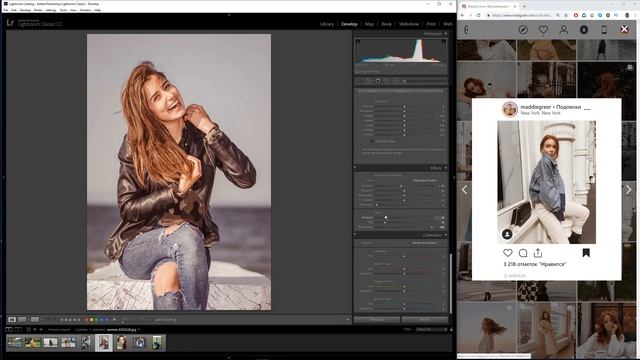The image size is (640, 360).
Task: Open the vignetting Style dropdown
Action: [425, 180]
